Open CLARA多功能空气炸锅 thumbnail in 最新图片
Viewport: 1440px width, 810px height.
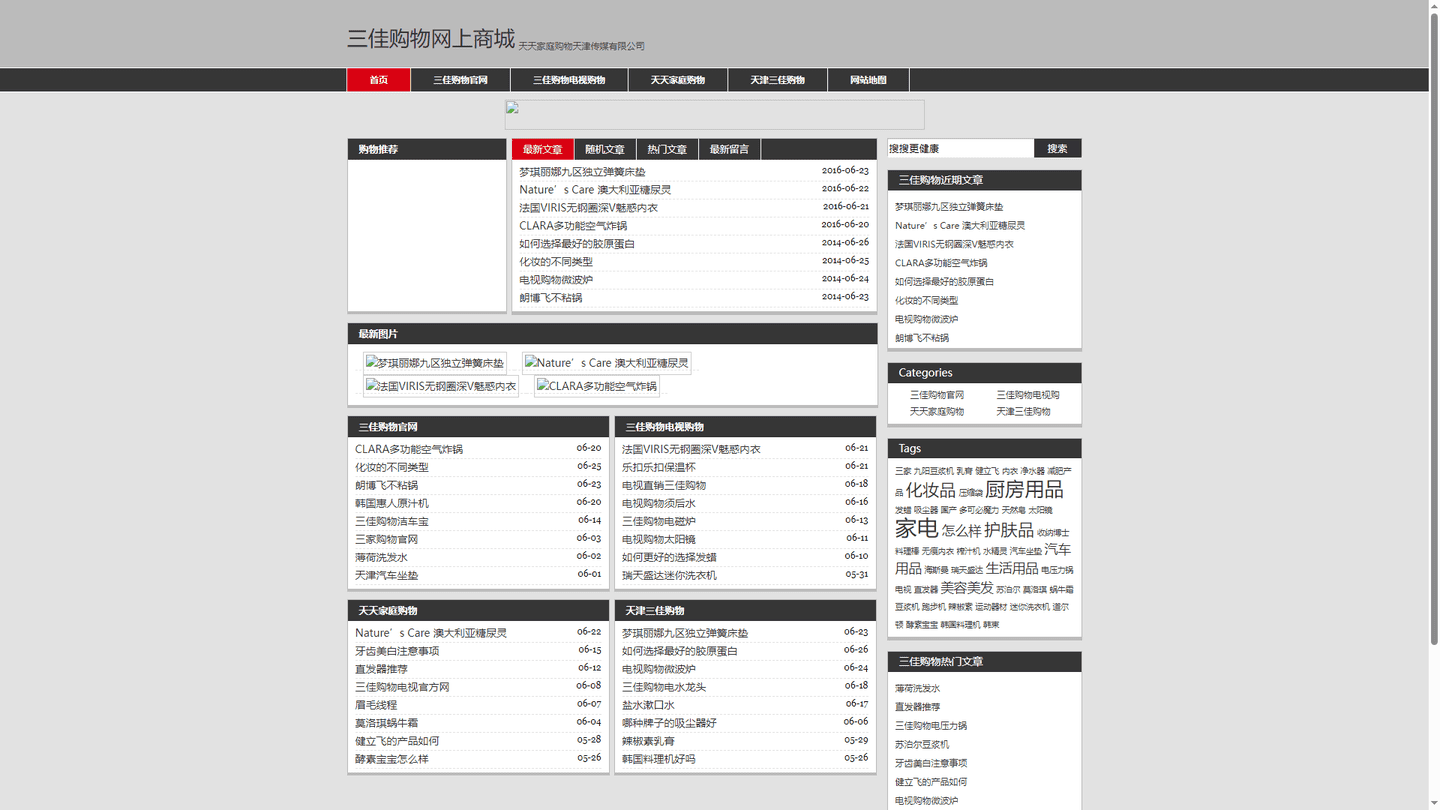pyautogui.click(x=597, y=386)
